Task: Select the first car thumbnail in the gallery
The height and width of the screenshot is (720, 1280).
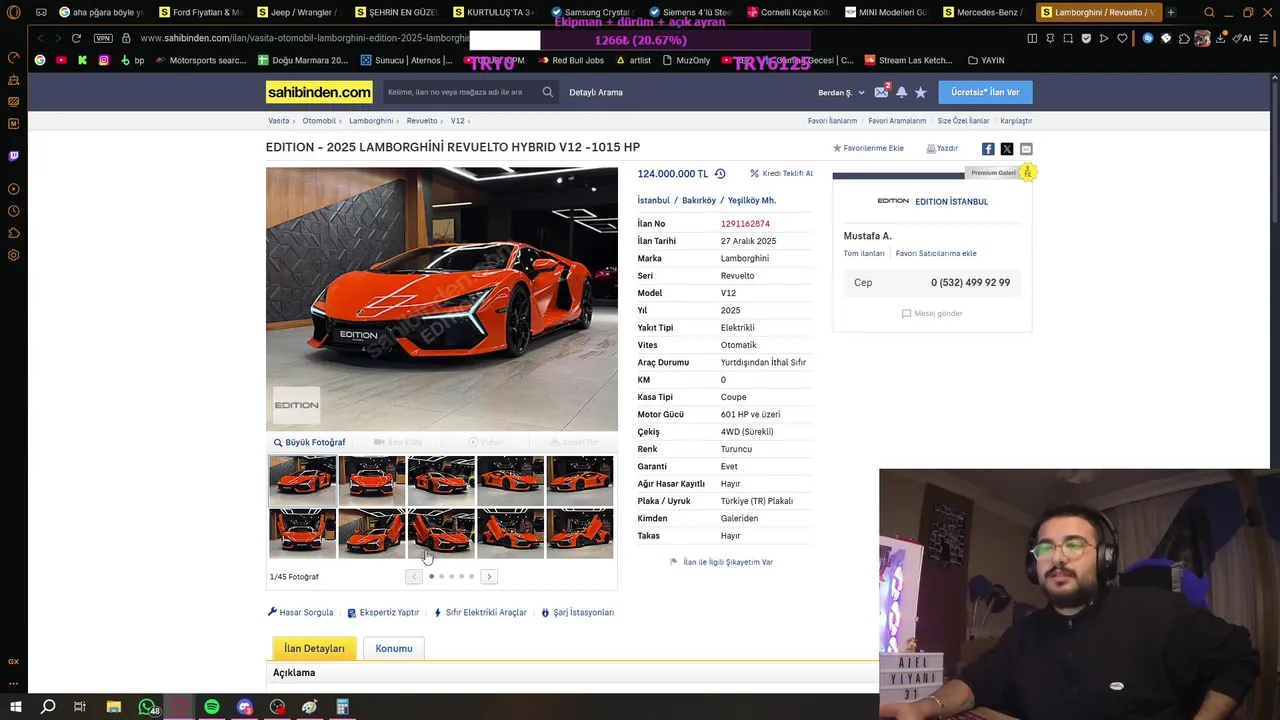Action: click(x=302, y=480)
